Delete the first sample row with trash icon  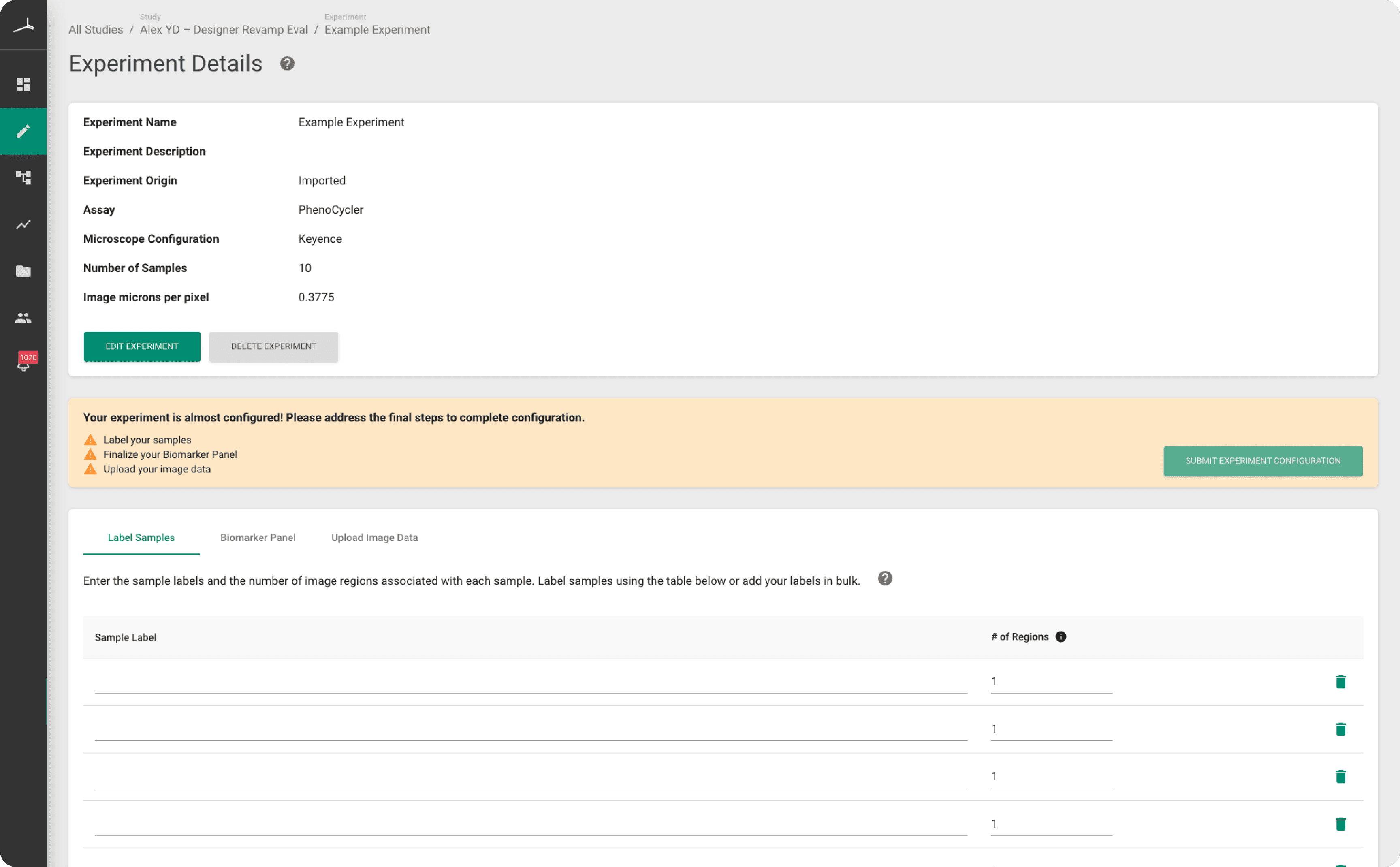point(1340,682)
